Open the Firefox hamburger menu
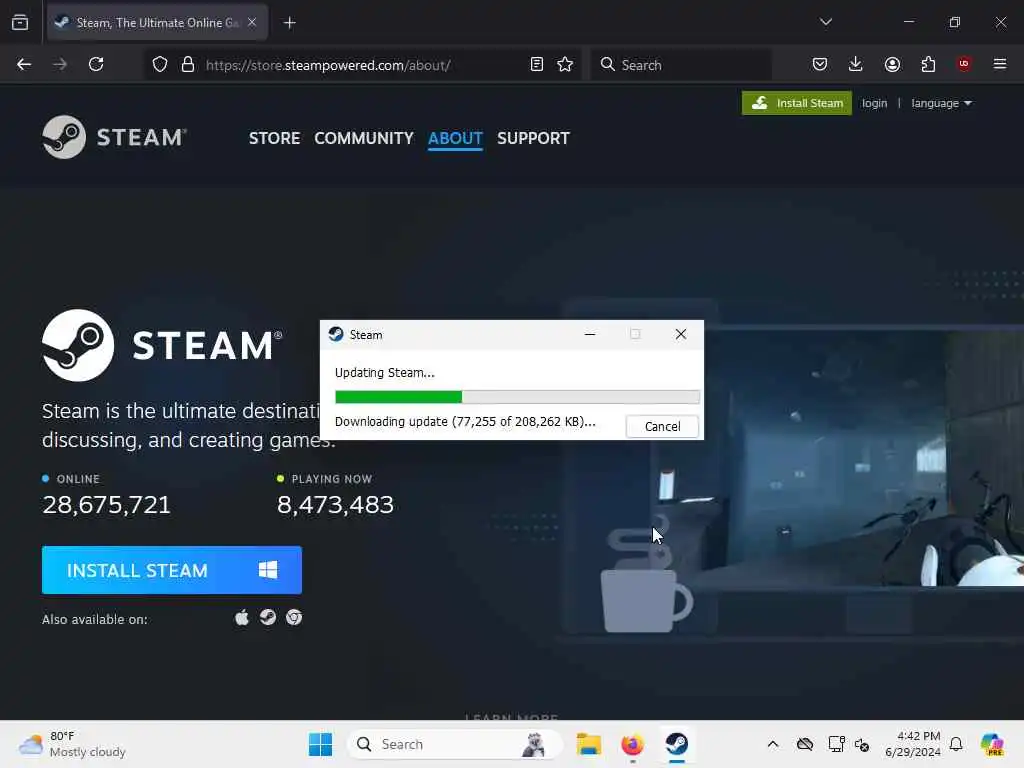Viewport: 1024px width, 768px height. pyautogui.click(x=1000, y=64)
